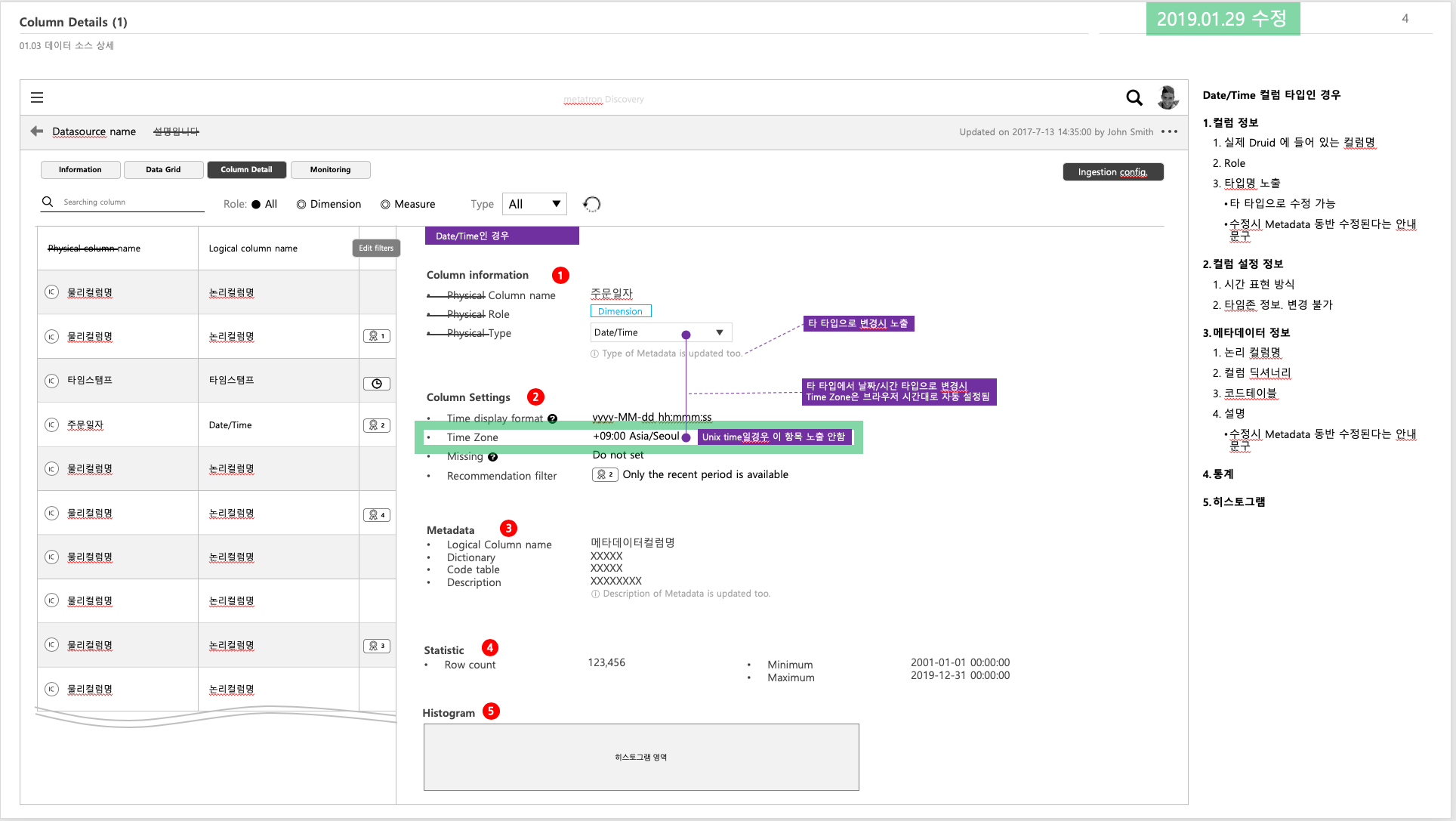1456x821 pixels.
Task: Click the help icon next to Time display format
Action: [552, 418]
